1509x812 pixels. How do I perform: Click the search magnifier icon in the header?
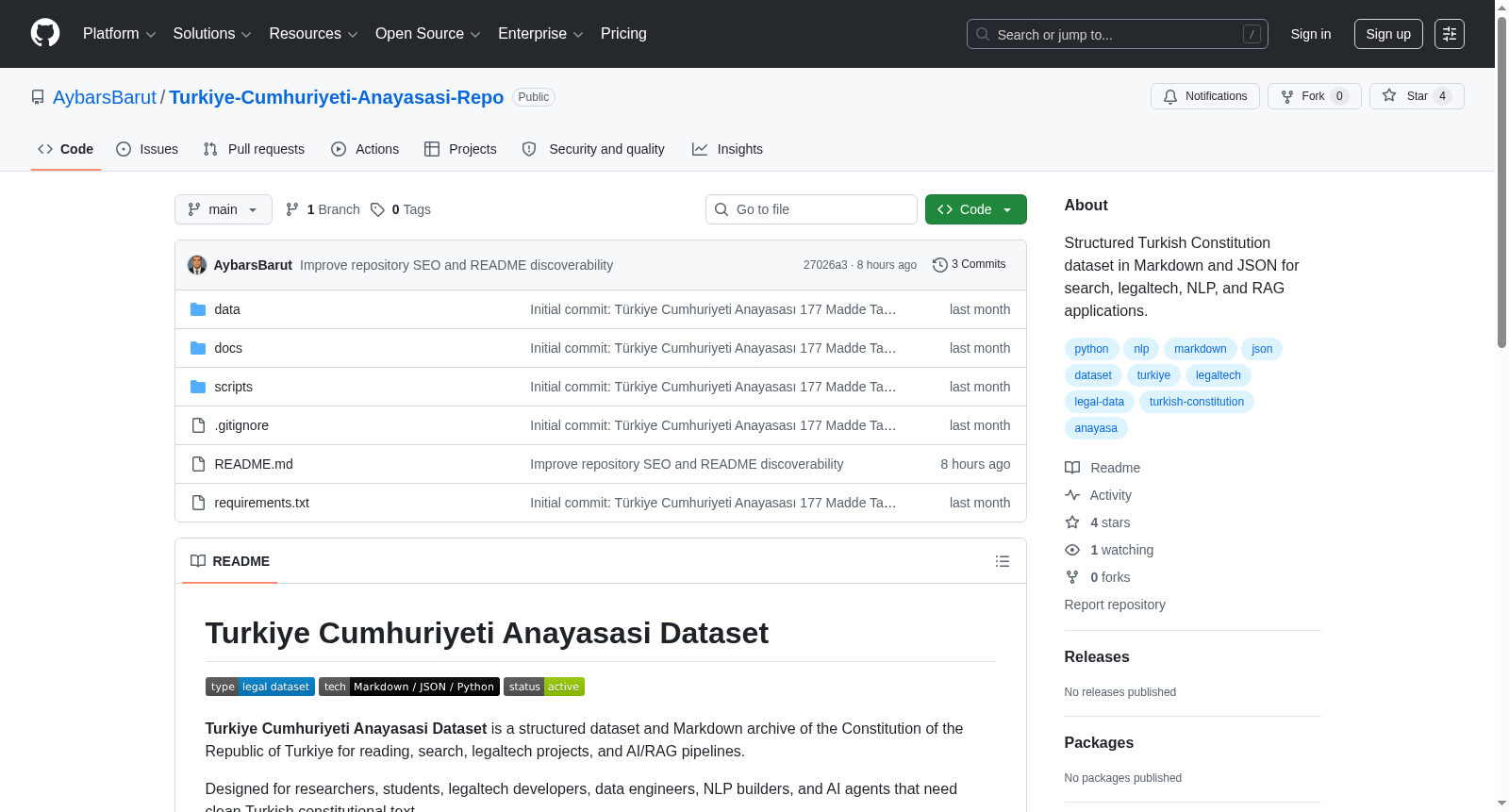[983, 34]
